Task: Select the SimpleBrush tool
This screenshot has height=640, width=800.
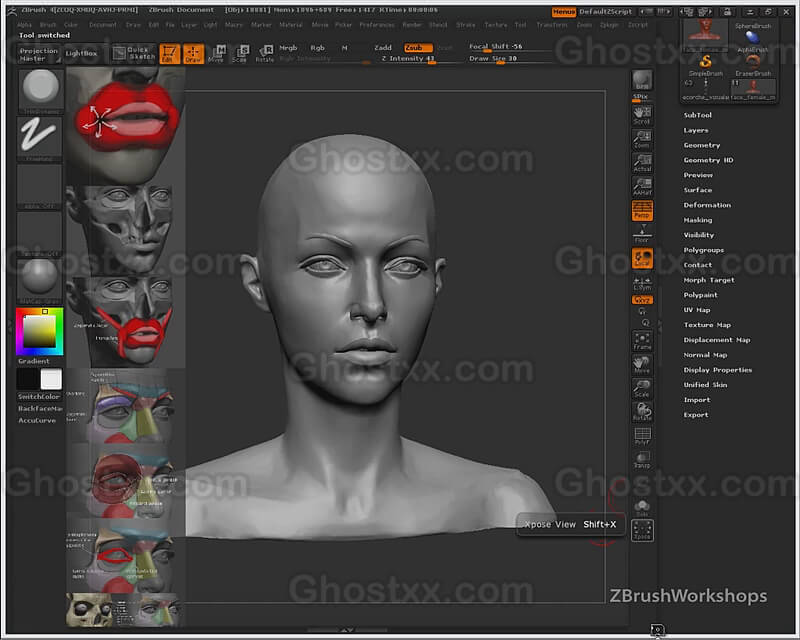Action: click(x=706, y=65)
